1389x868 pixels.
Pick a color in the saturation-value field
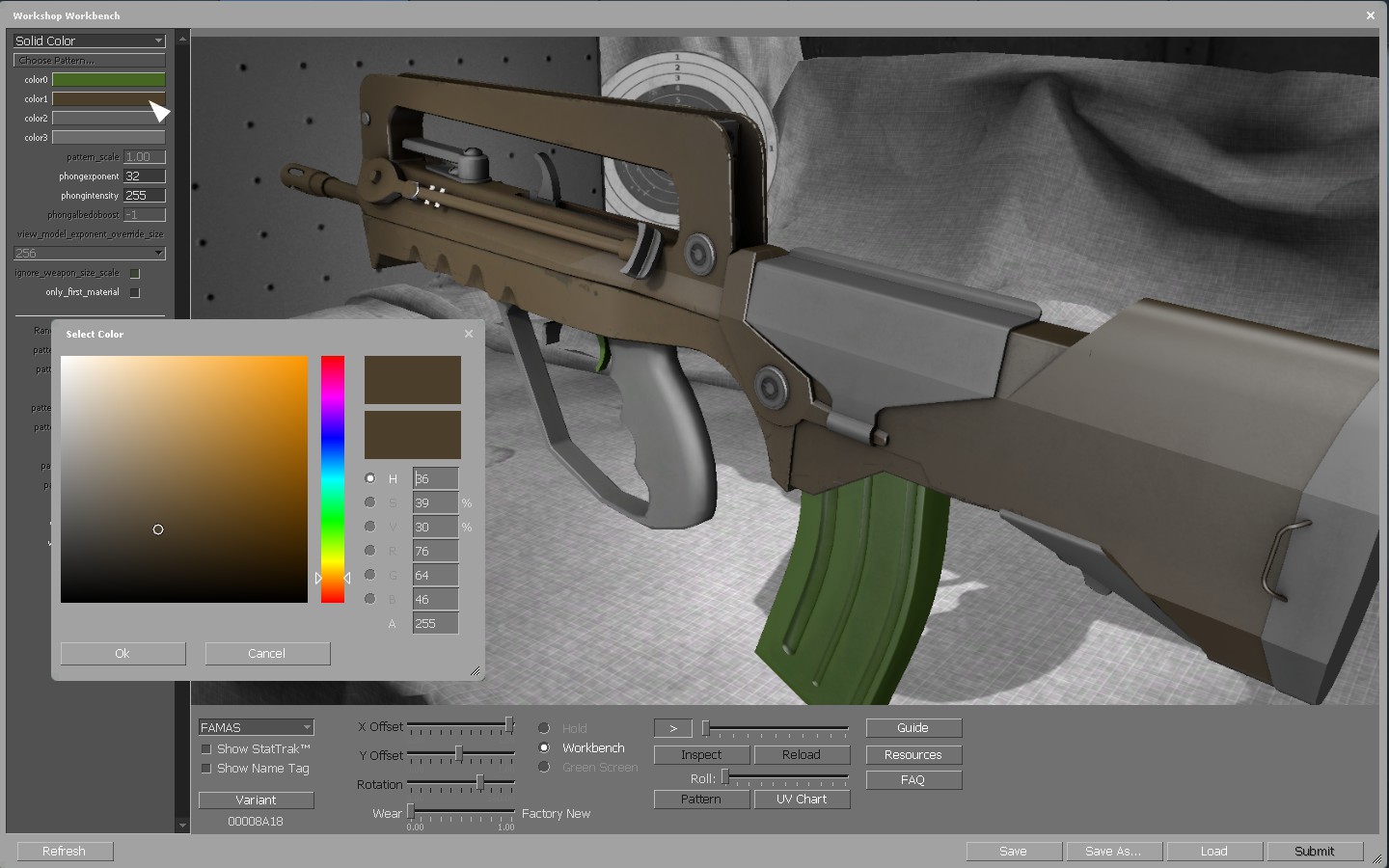[184, 479]
